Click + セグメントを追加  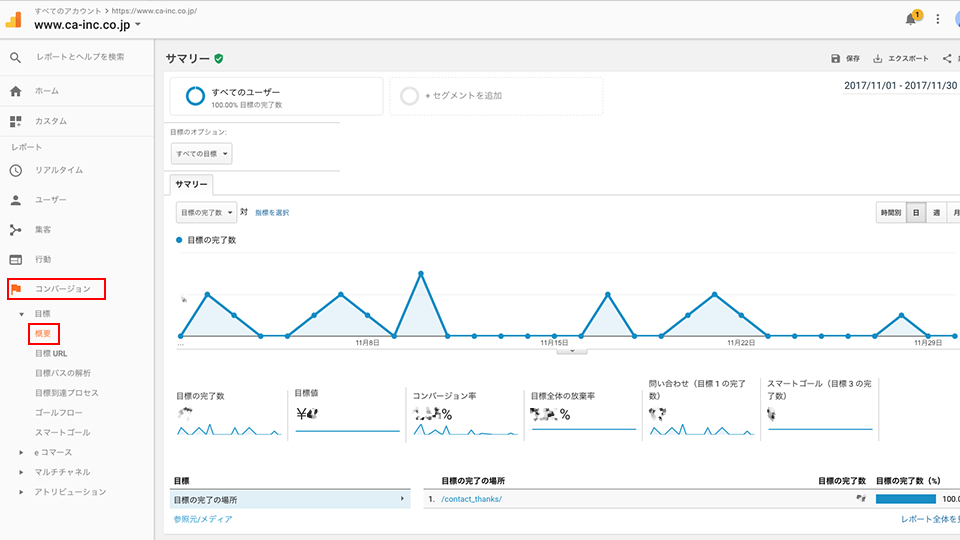(463, 96)
